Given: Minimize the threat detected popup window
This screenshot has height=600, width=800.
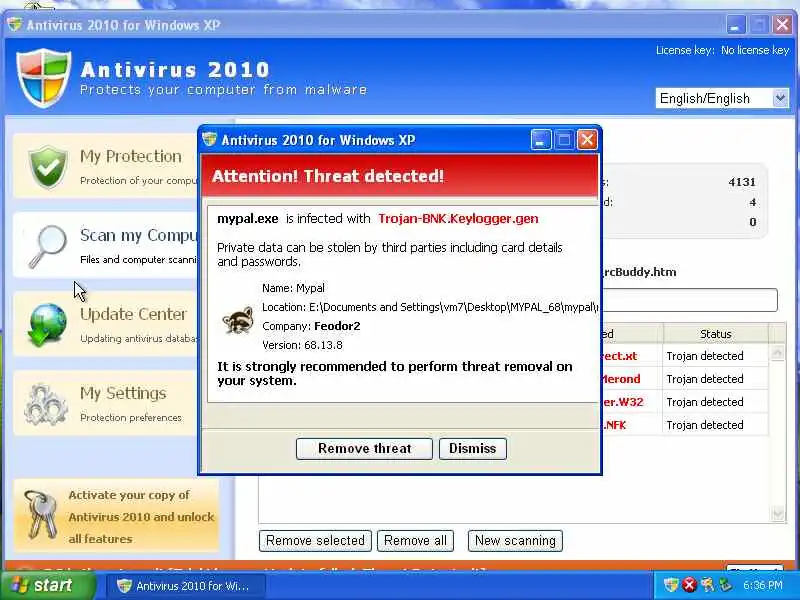Looking at the screenshot, I should (x=541, y=139).
